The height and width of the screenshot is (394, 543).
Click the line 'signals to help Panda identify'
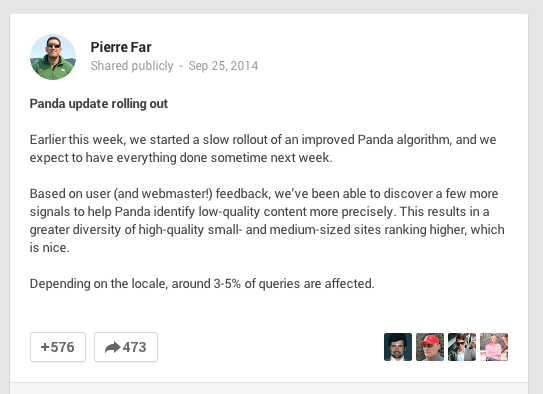[x=259, y=212]
